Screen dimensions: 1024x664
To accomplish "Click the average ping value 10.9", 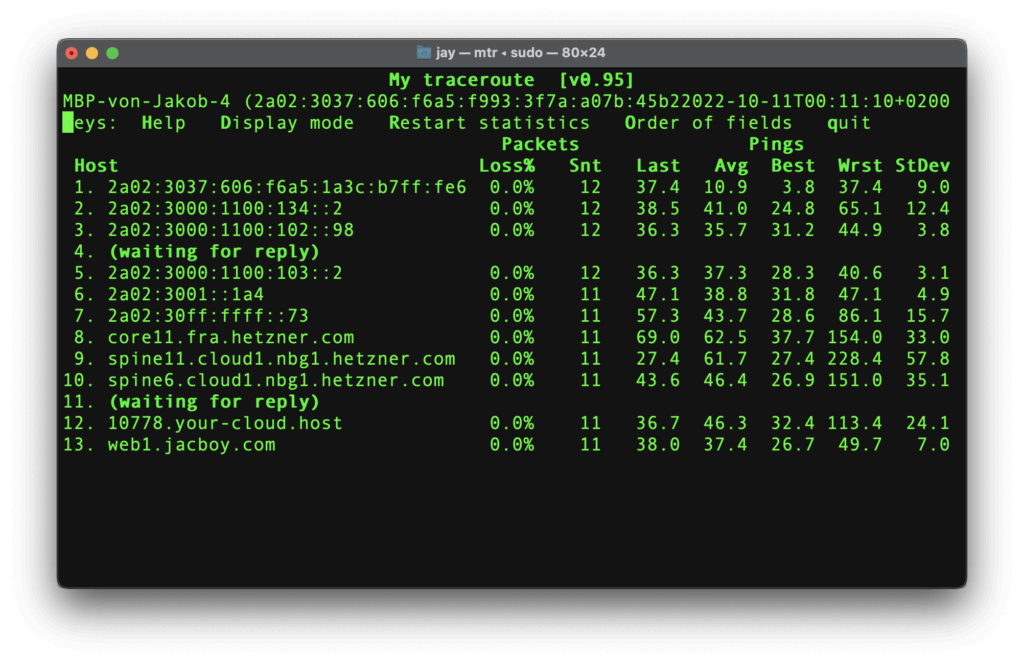I will click(x=725, y=187).
